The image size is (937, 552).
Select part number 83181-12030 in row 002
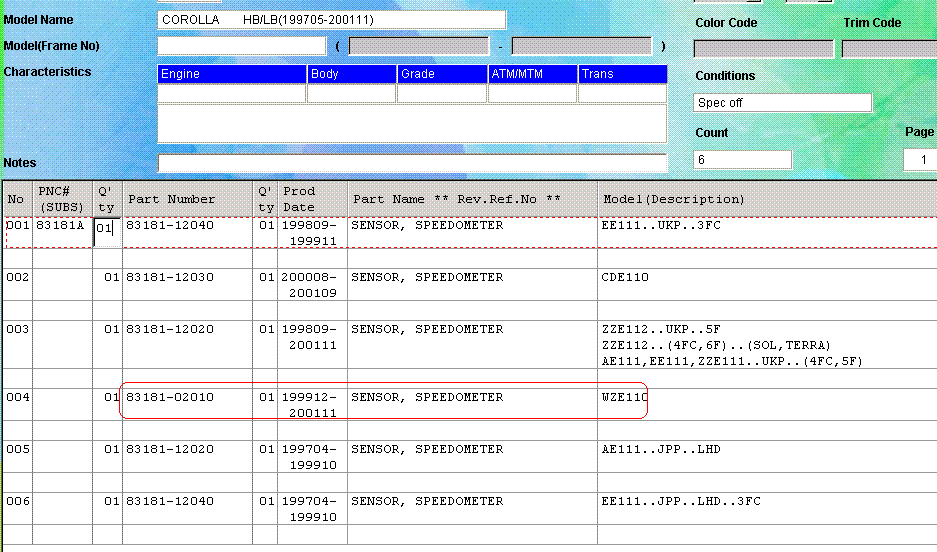(170, 278)
